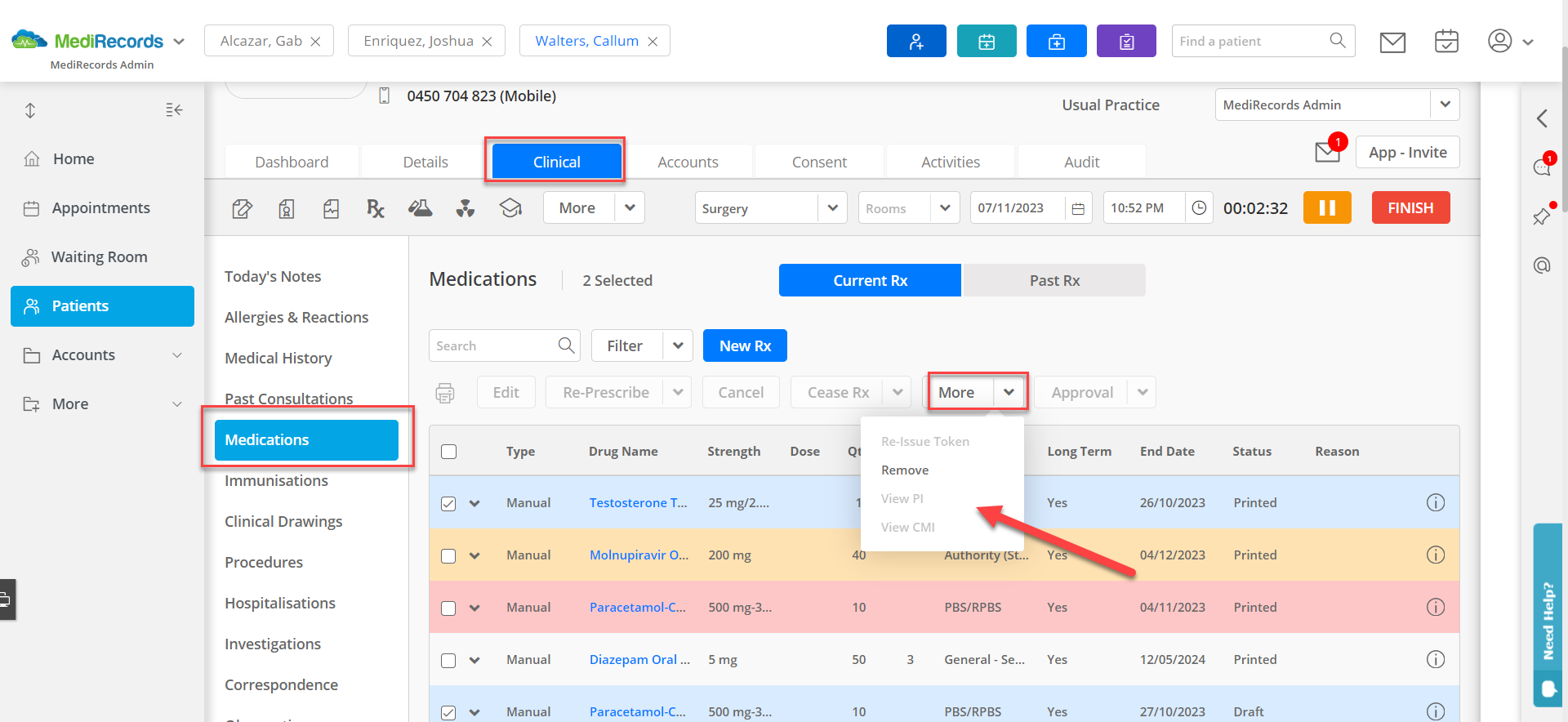Uncheck the Testosterone row checkbox
This screenshot has width=1568, height=722.
448,503
